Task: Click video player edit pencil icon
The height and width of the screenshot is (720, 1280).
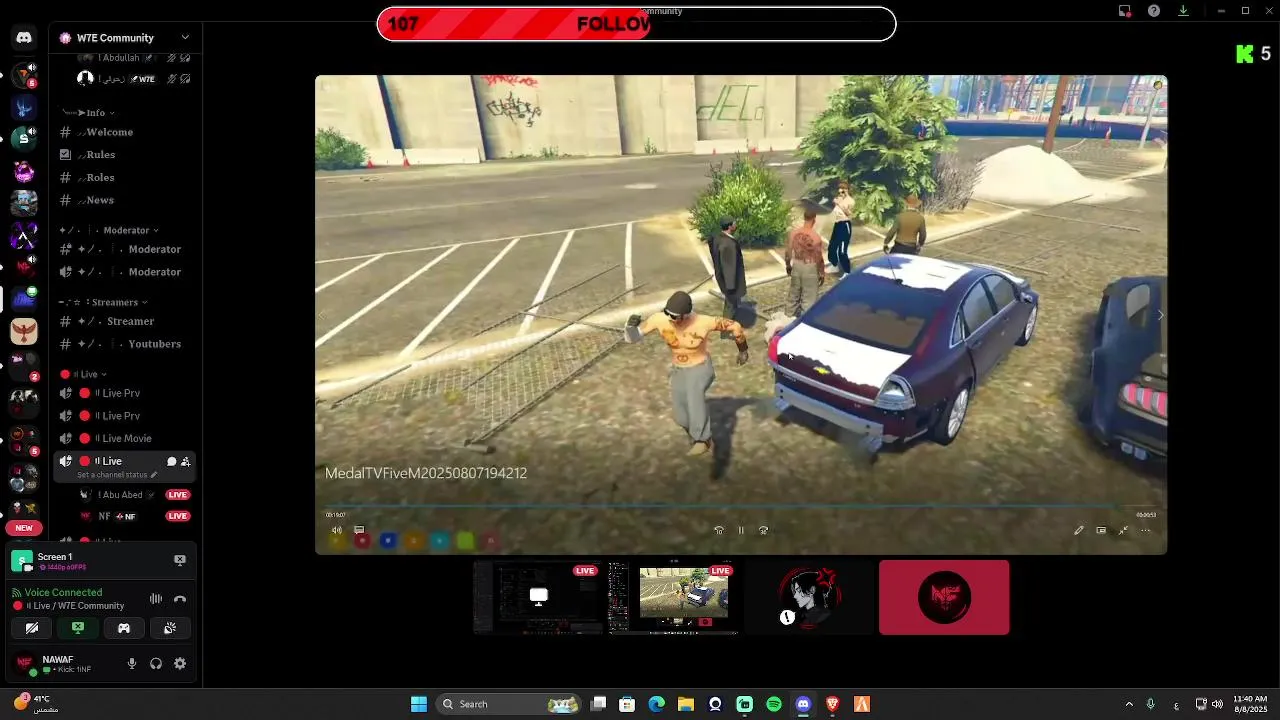Action: click(x=1079, y=530)
